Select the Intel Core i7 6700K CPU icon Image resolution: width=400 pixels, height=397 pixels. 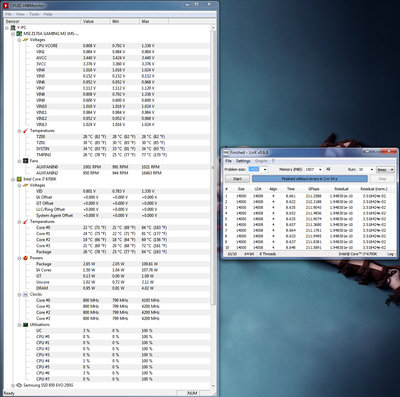click(x=19, y=179)
